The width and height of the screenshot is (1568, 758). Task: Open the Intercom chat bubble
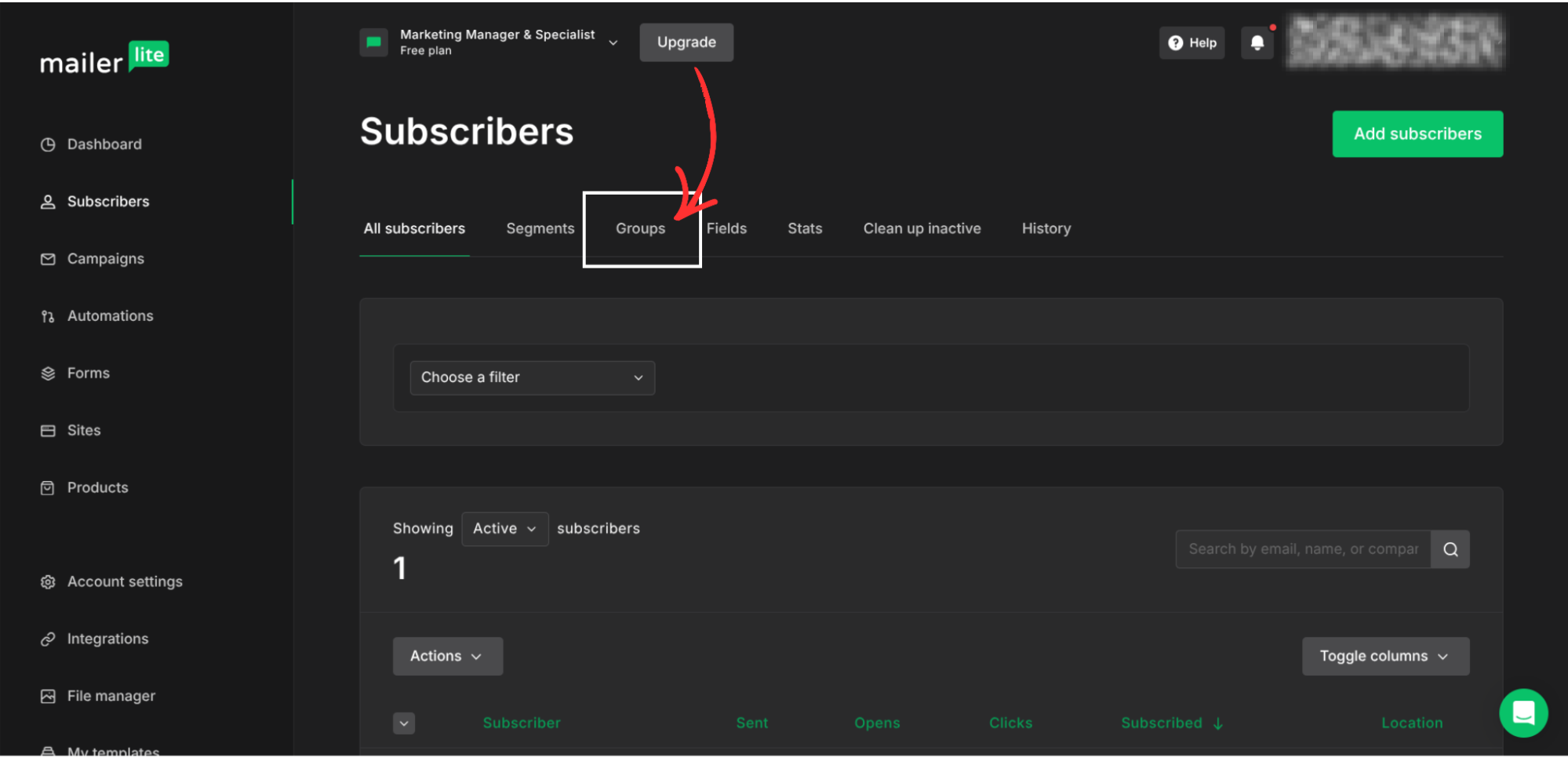click(x=1523, y=712)
